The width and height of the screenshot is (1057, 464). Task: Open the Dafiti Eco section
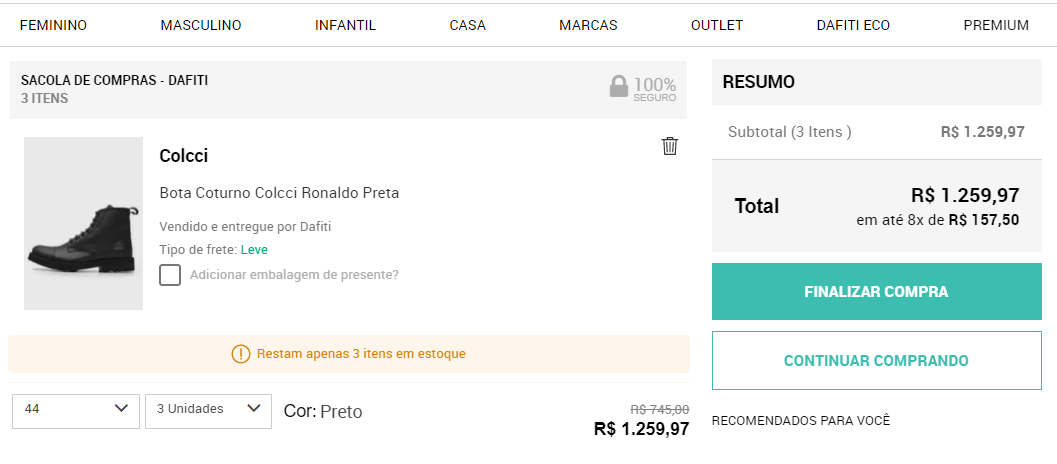pyautogui.click(x=853, y=25)
